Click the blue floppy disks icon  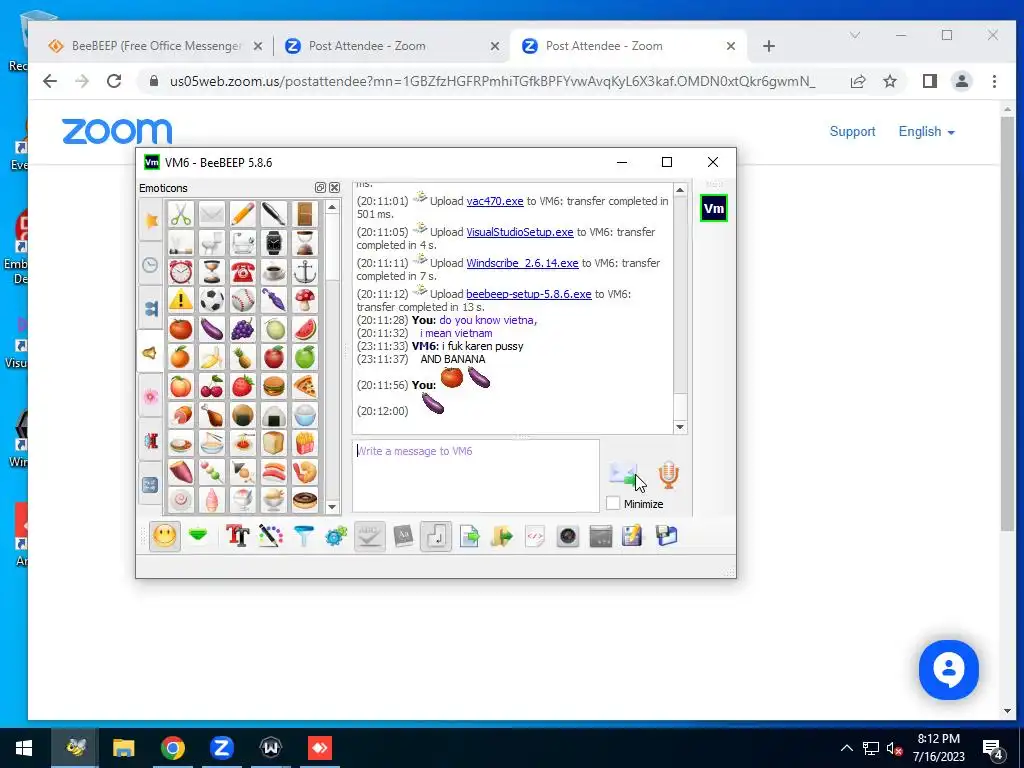click(x=666, y=537)
